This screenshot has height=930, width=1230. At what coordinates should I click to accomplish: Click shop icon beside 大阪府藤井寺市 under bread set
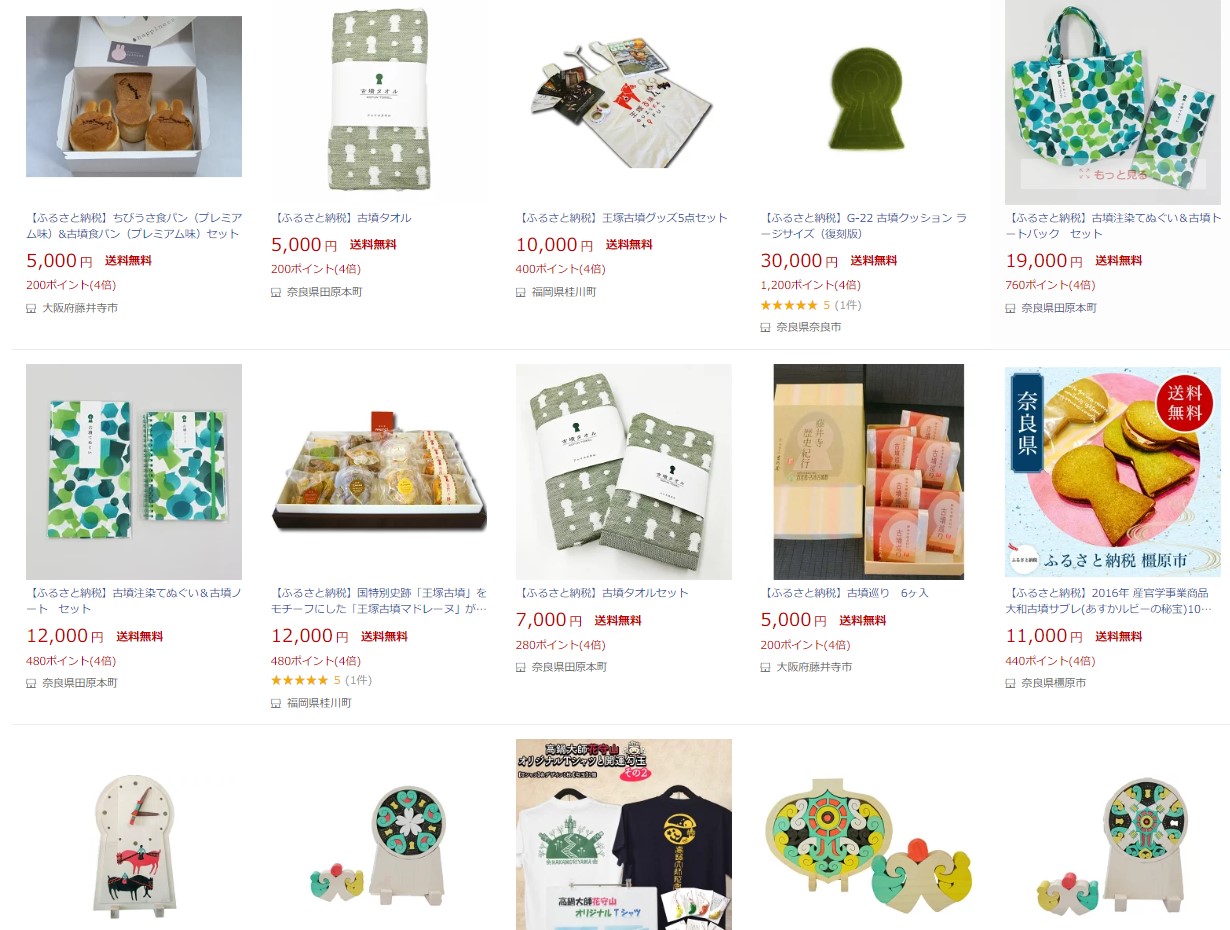[31, 308]
